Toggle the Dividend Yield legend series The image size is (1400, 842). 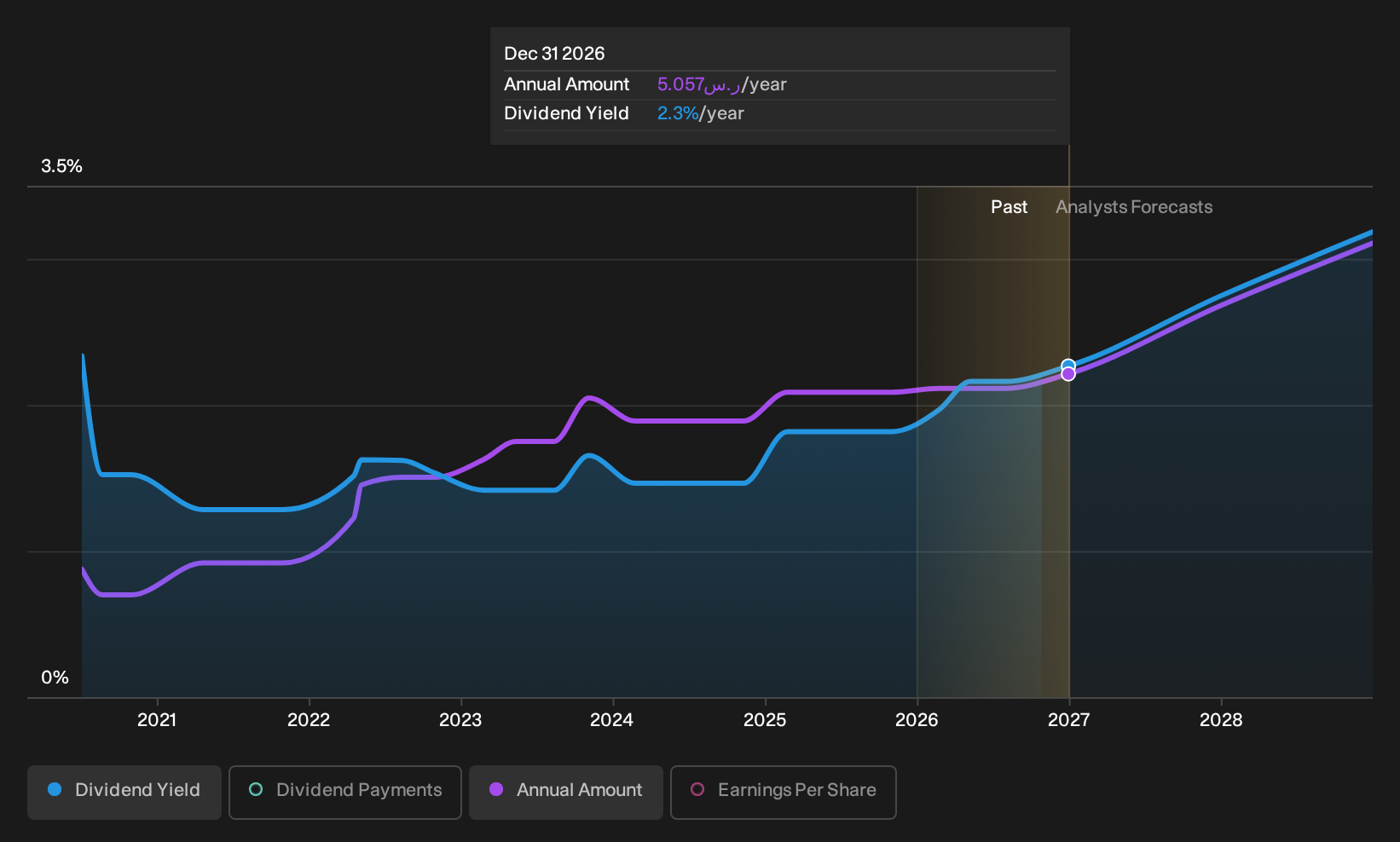pyautogui.click(x=124, y=792)
